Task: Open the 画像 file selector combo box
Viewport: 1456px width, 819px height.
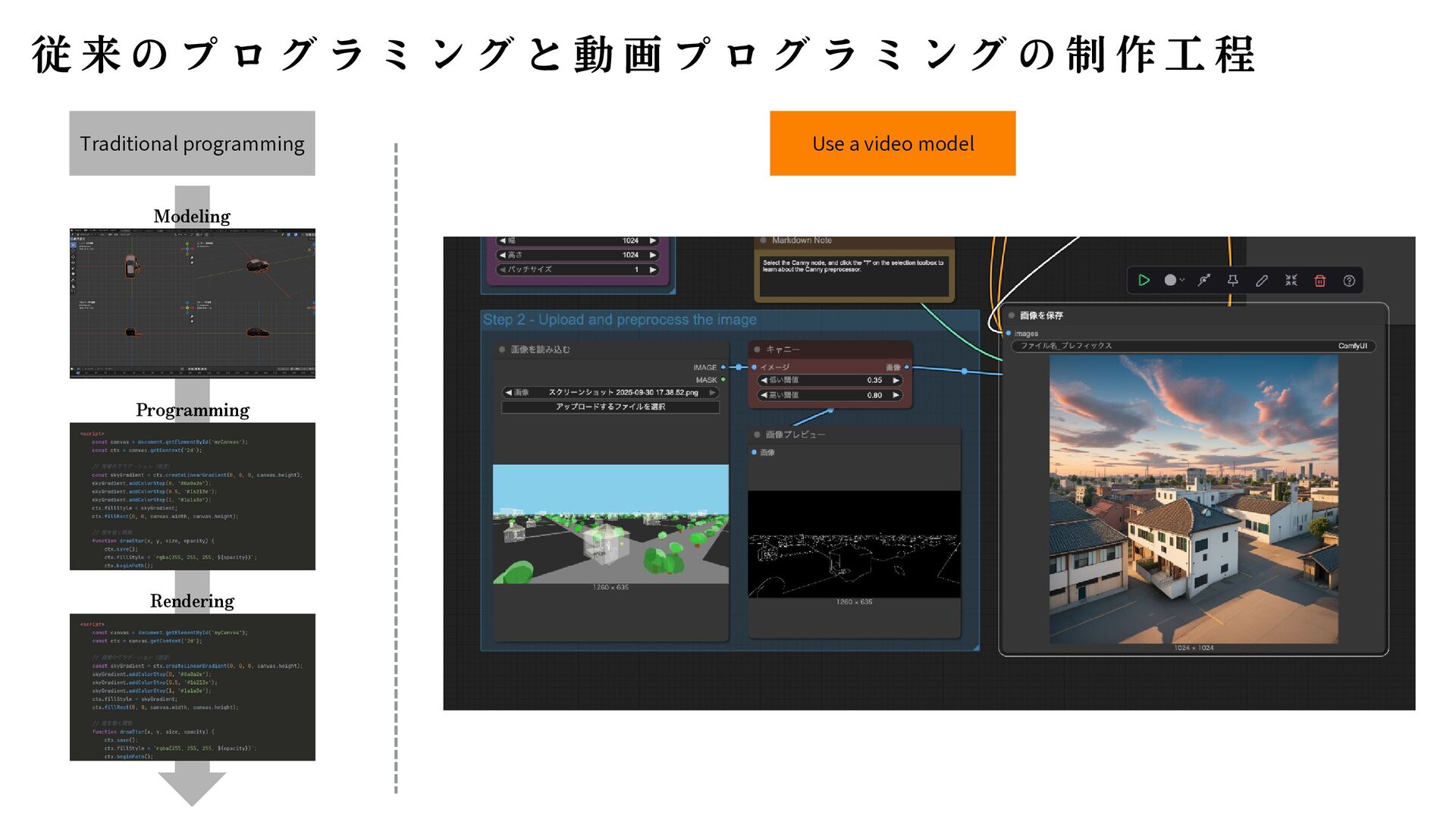Action: [x=610, y=393]
